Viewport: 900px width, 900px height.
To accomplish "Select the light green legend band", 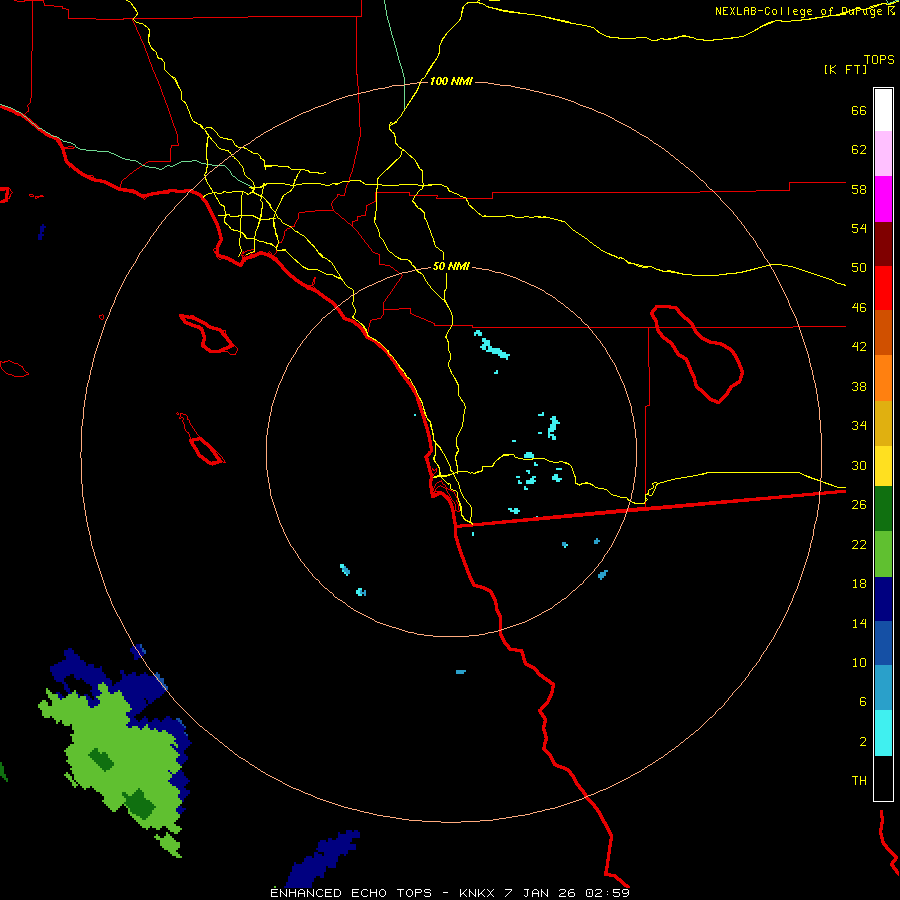I will [x=883, y=554].
